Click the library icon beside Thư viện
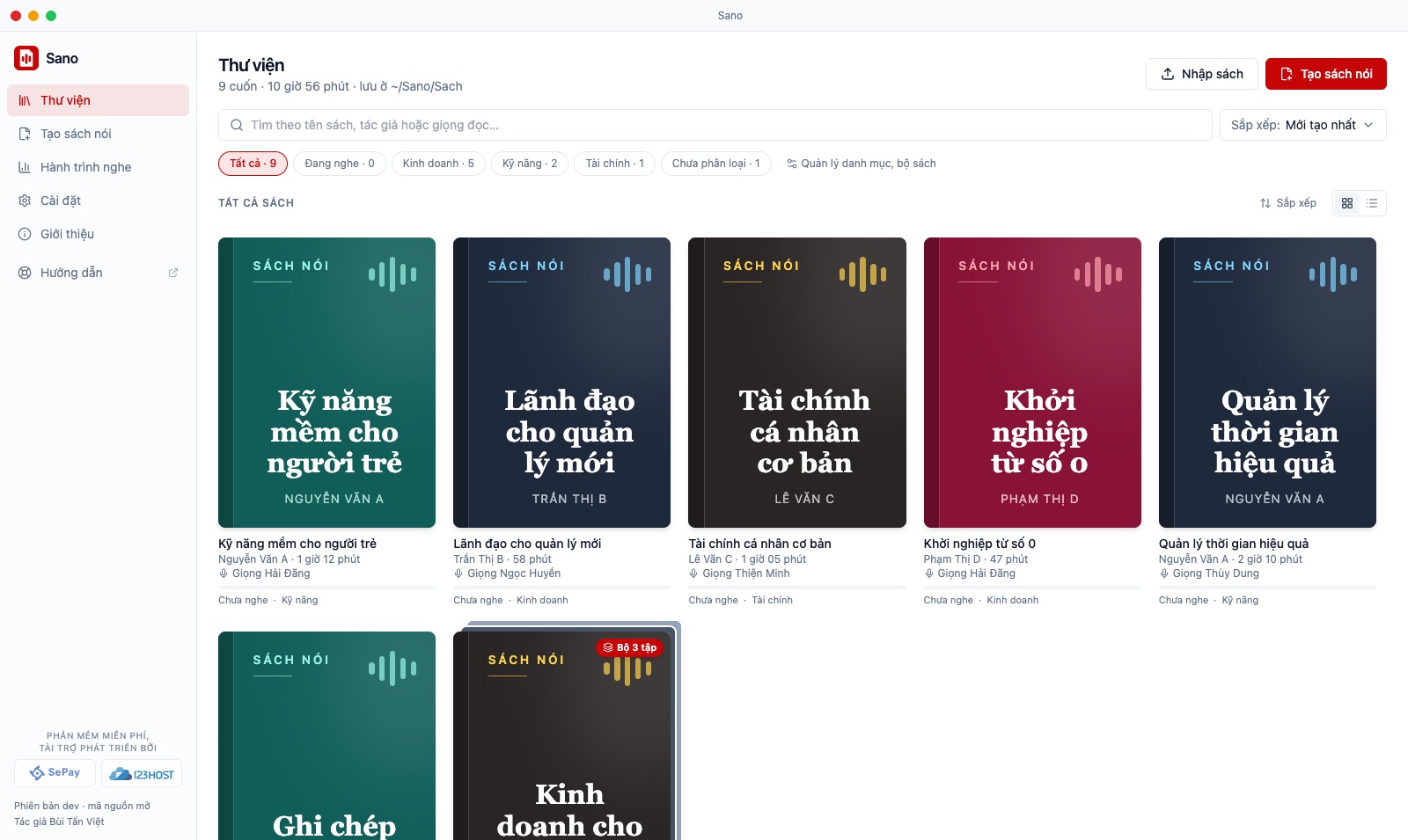Viewport: 1408px width, 840px height. point(25,100)
